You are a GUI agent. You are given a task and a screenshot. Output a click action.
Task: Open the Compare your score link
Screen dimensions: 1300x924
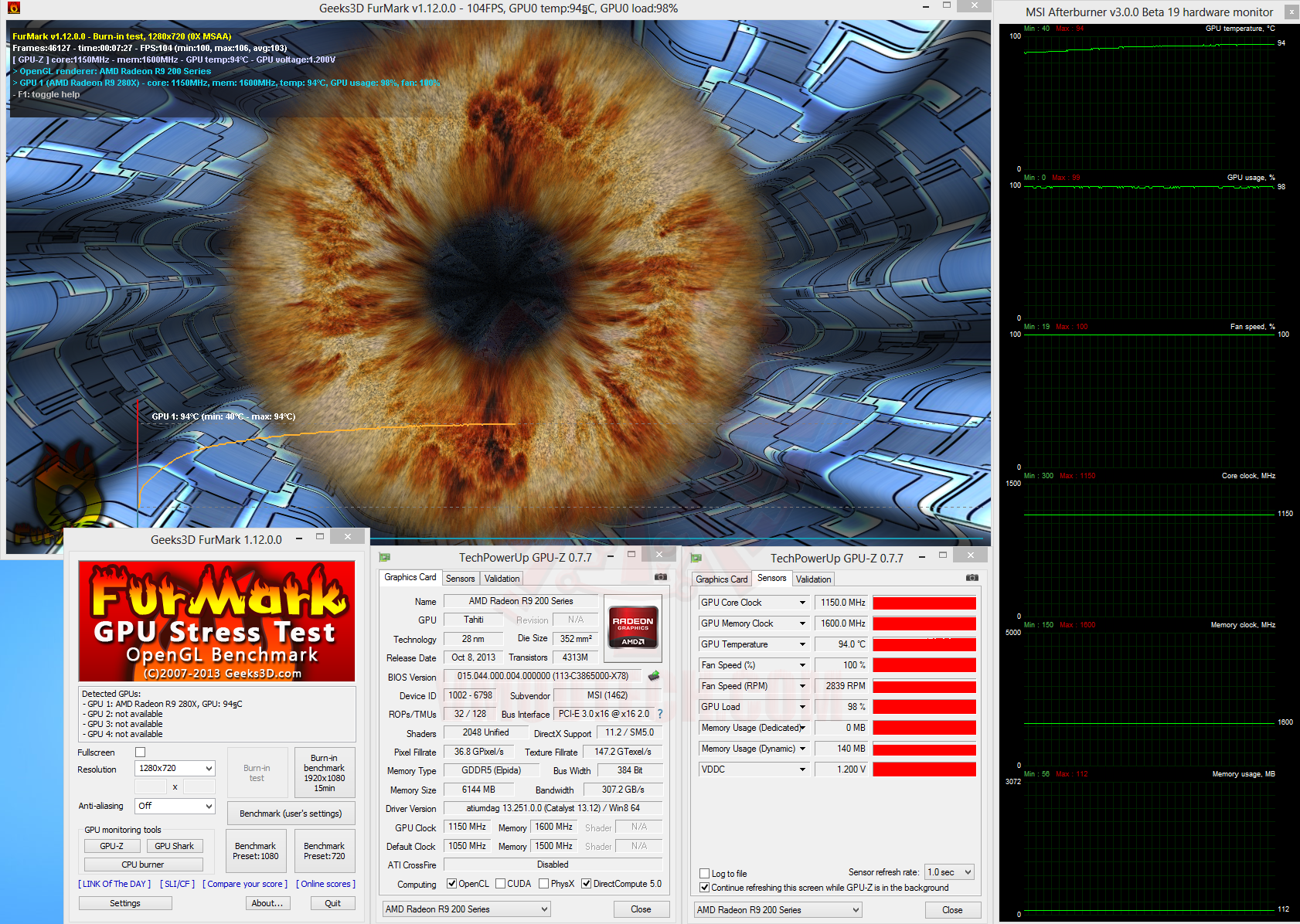(245, 884)
